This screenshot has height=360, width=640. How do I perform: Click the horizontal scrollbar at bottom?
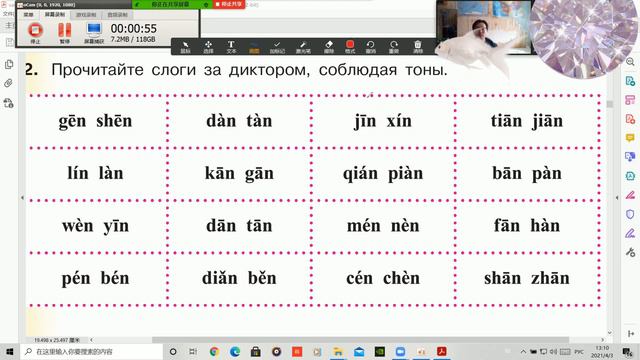[360, 340]
